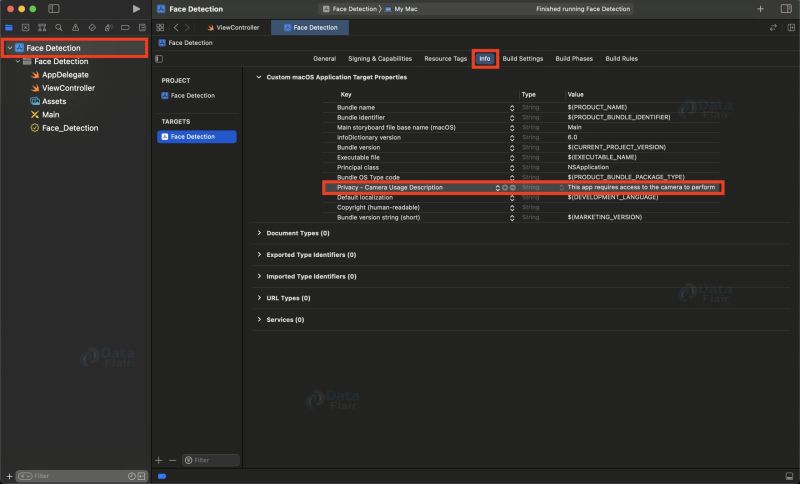The width and height of the screenshot is (800, 484).
Task: Collapse Custom macOS Application Target Properties
Action: click(259, 77)
